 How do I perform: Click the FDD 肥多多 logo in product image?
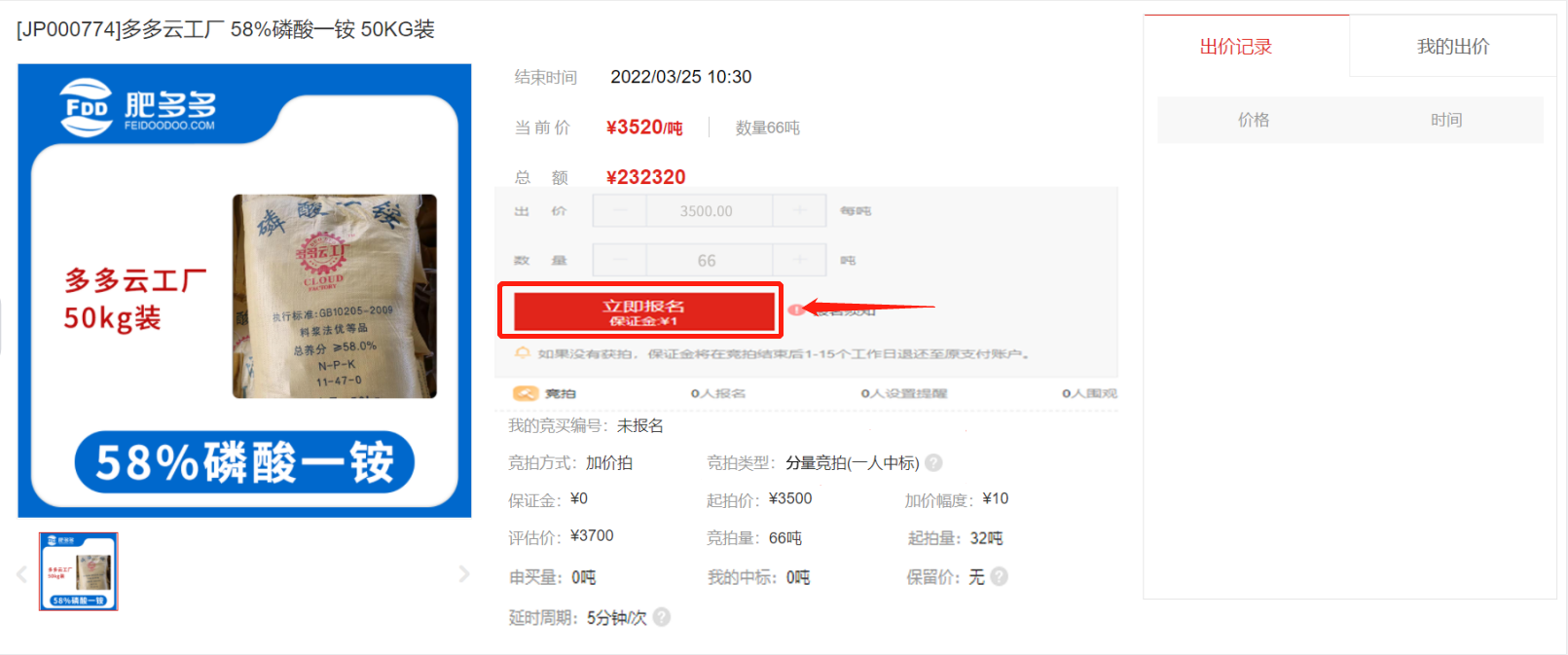(x=138, y=108)
